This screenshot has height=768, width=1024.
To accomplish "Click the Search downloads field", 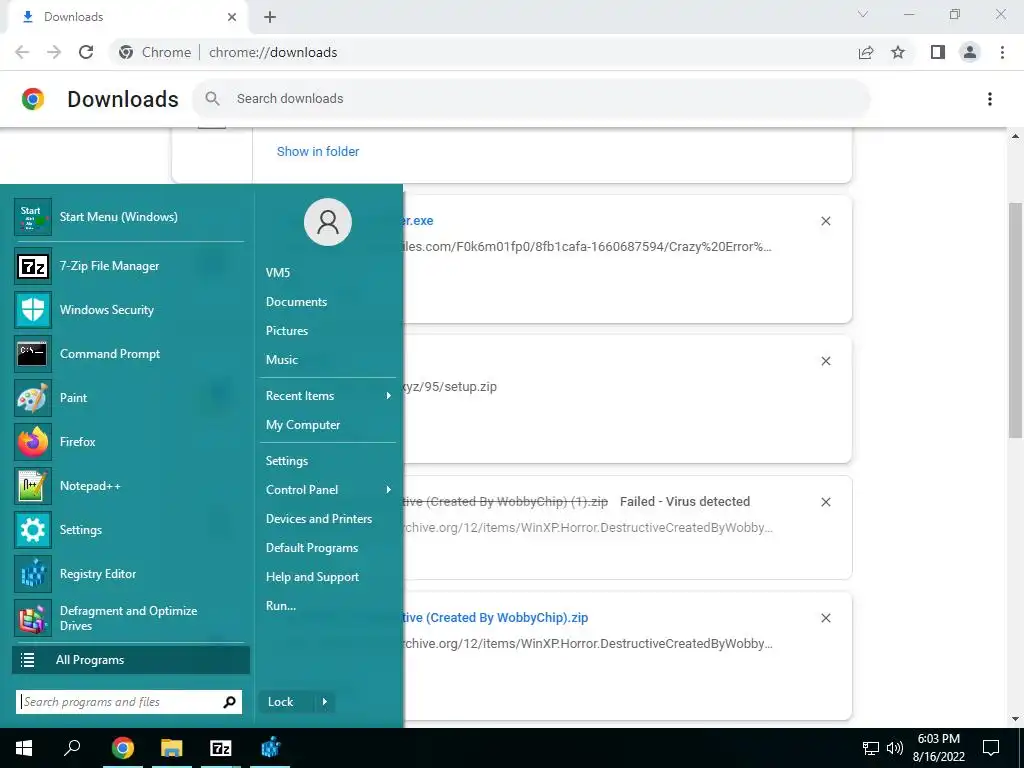I will click(531, 99).
